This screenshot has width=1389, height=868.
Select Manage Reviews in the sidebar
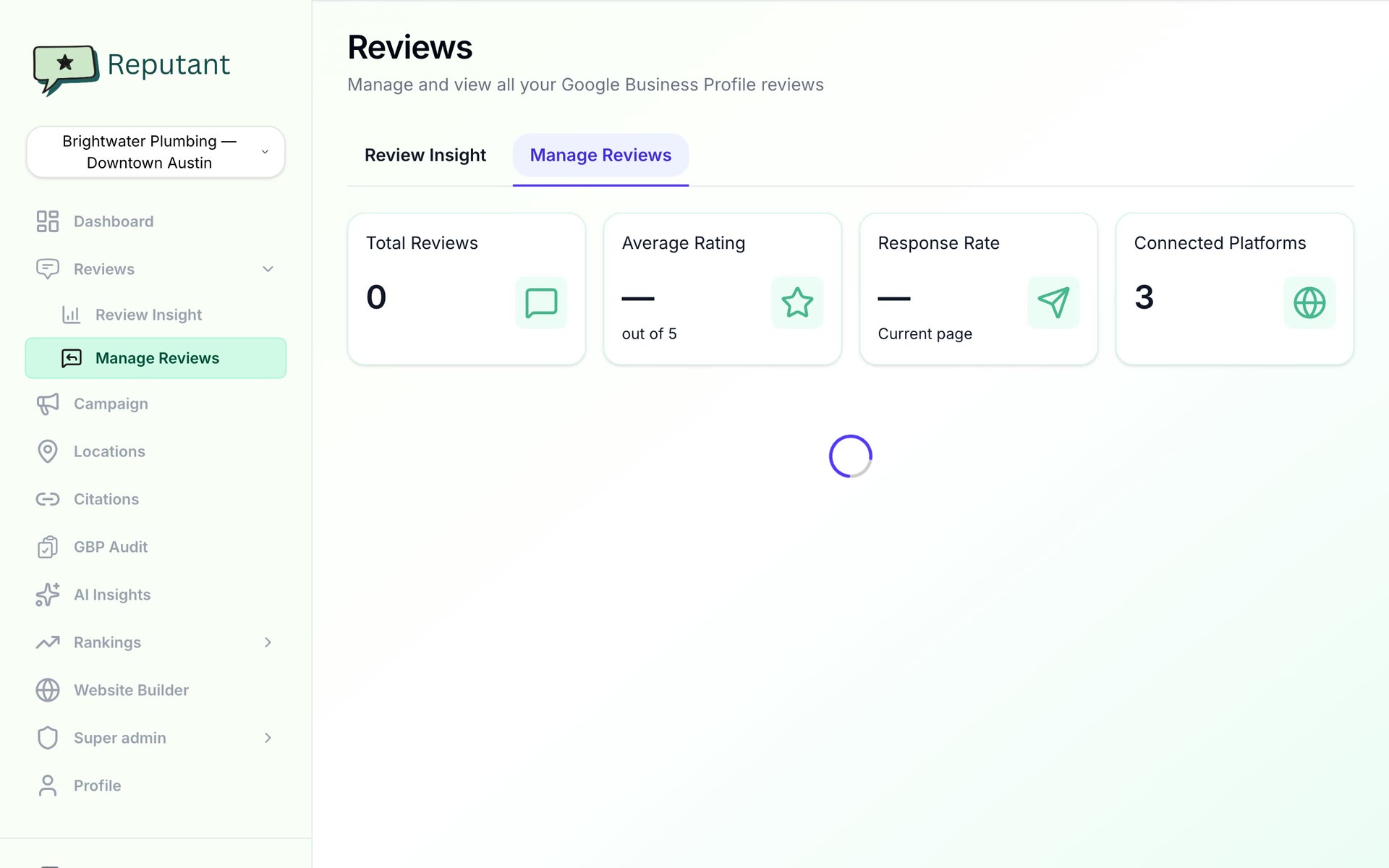click(156, 358)
